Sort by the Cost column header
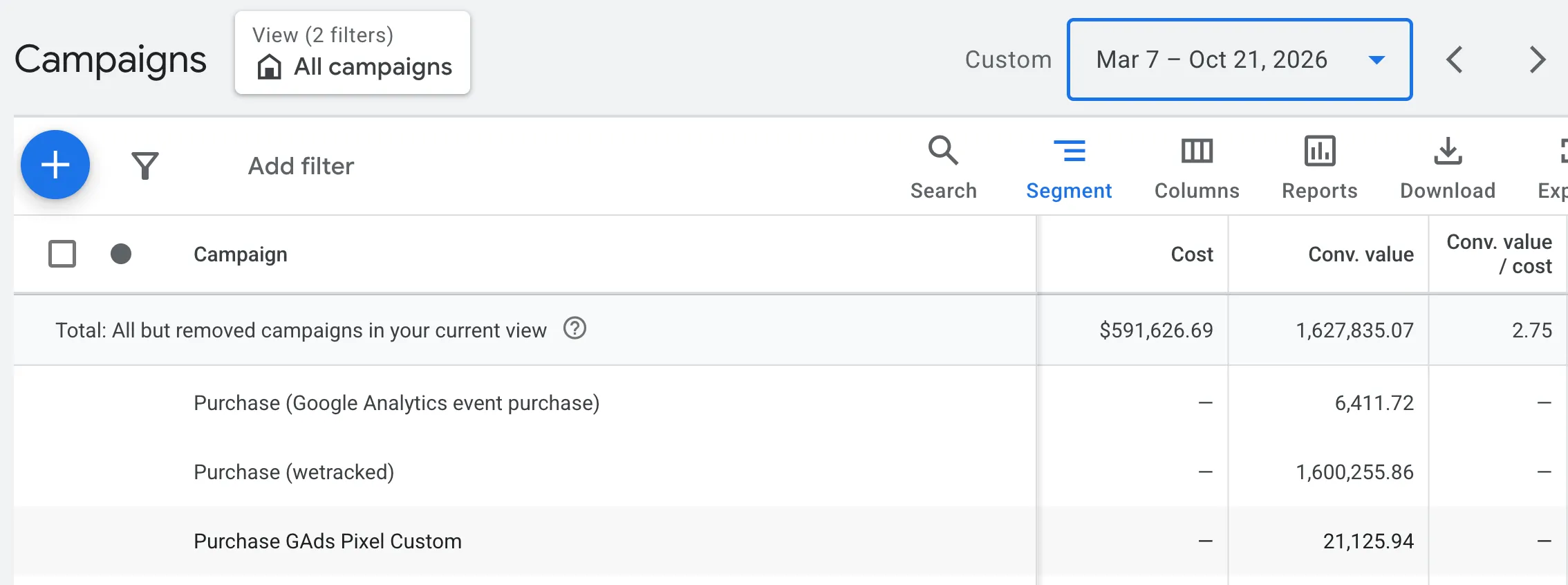The height and width of the screenshot is (585, 1568). coord(1192,254)
